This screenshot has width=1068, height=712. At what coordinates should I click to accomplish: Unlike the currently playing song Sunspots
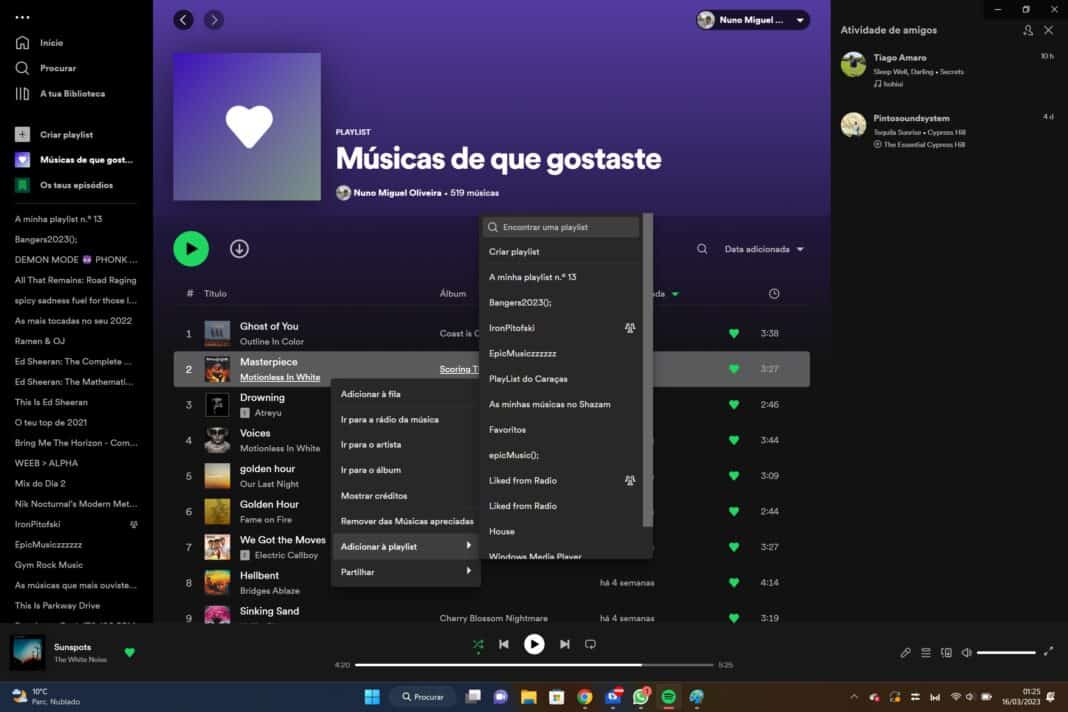point(129,652)
